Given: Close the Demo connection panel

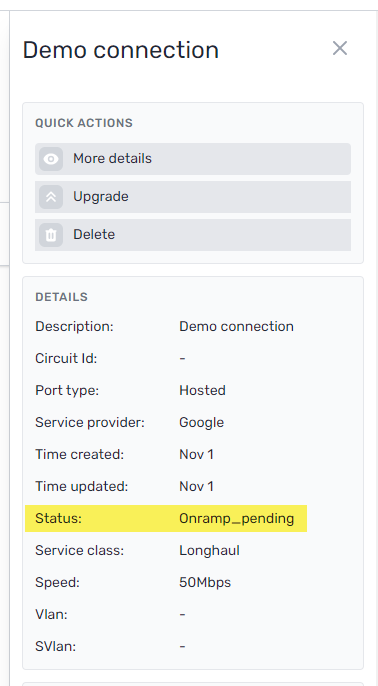Looking at the screenshot, I should (x=340, y=48).
